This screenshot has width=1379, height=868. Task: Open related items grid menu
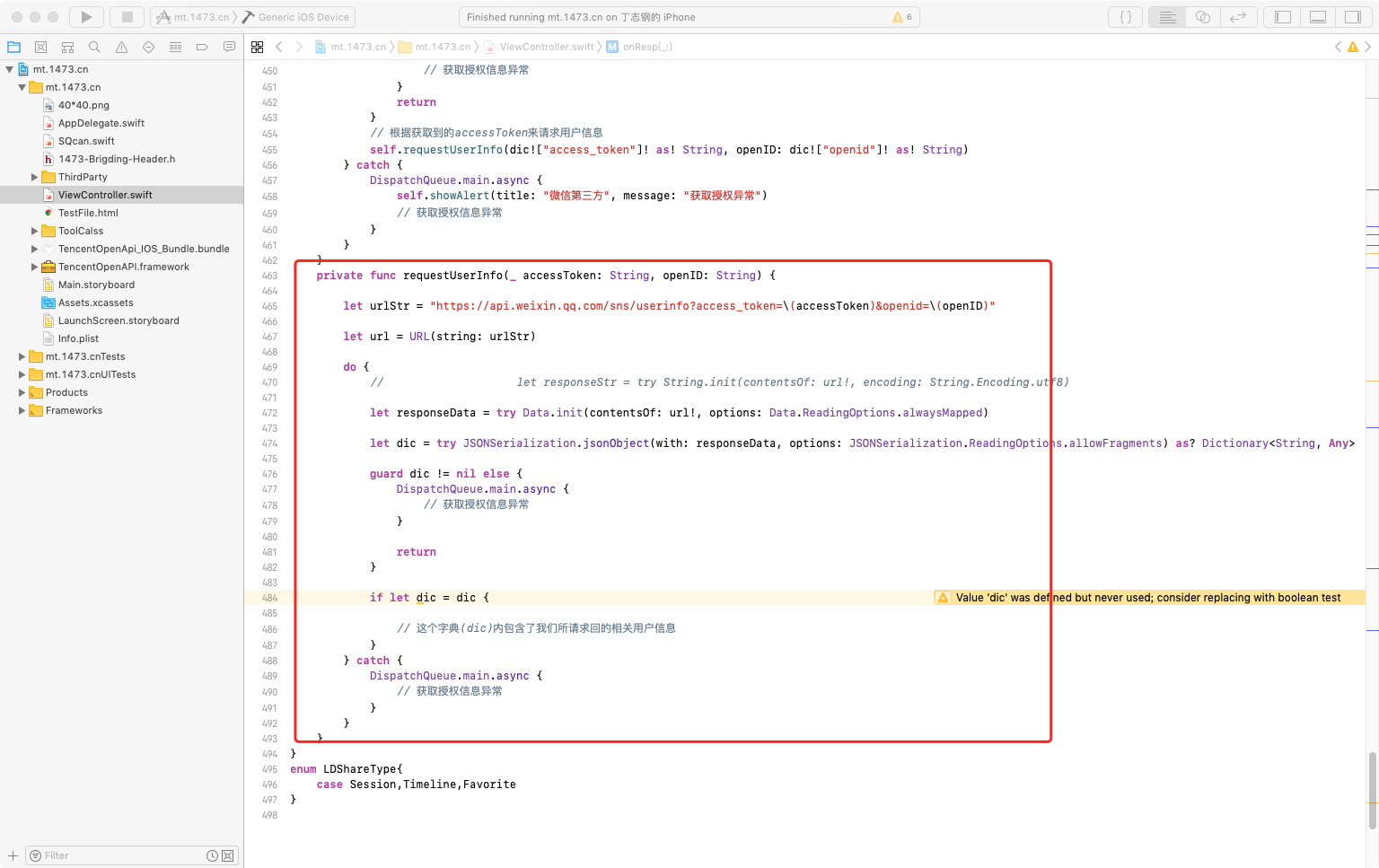[258, 47]
